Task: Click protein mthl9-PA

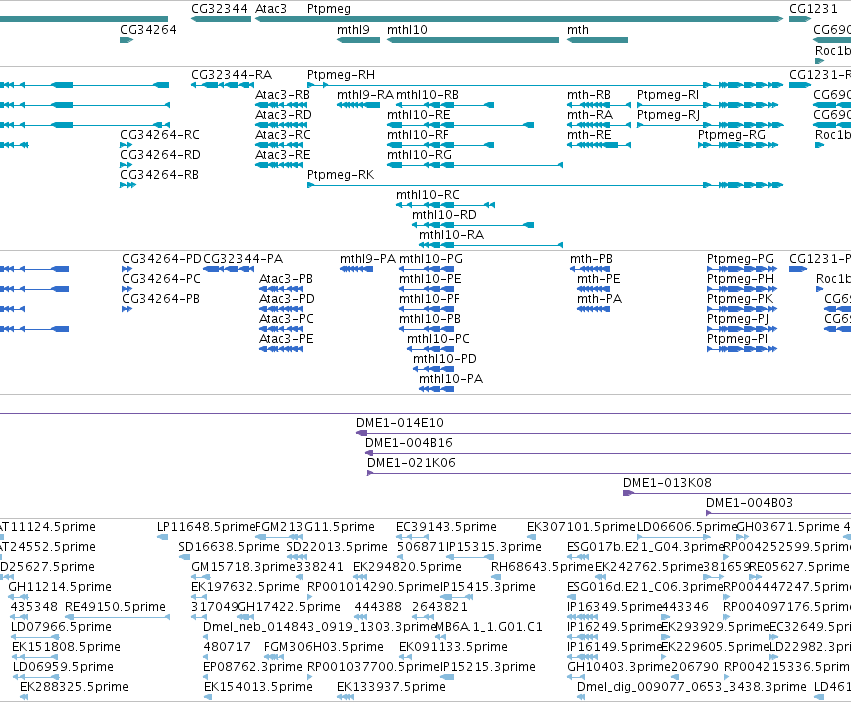Action: 368,259
